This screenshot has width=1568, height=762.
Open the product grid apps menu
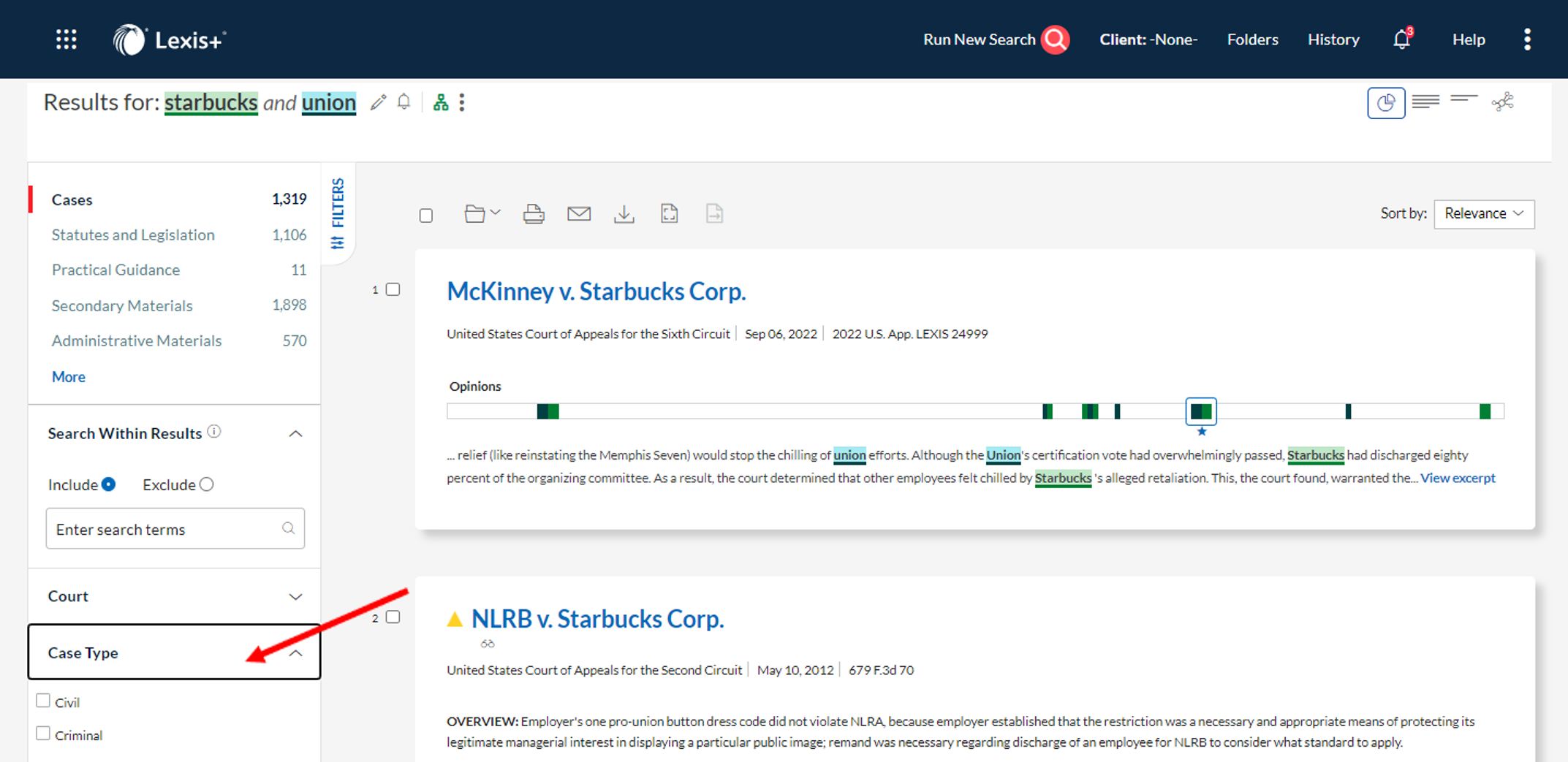(67, 39)
